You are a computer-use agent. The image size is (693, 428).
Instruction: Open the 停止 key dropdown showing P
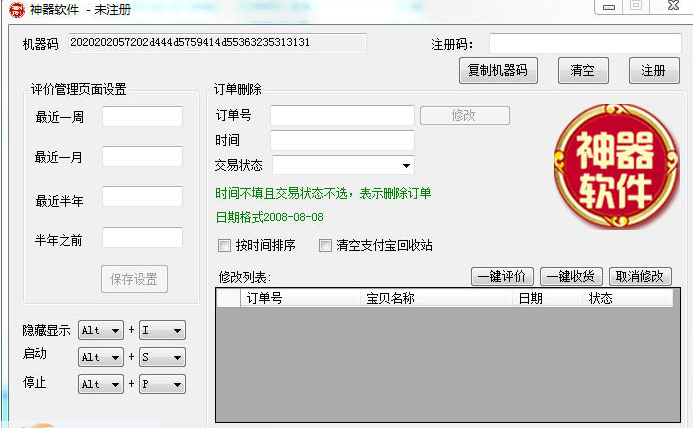162,384
